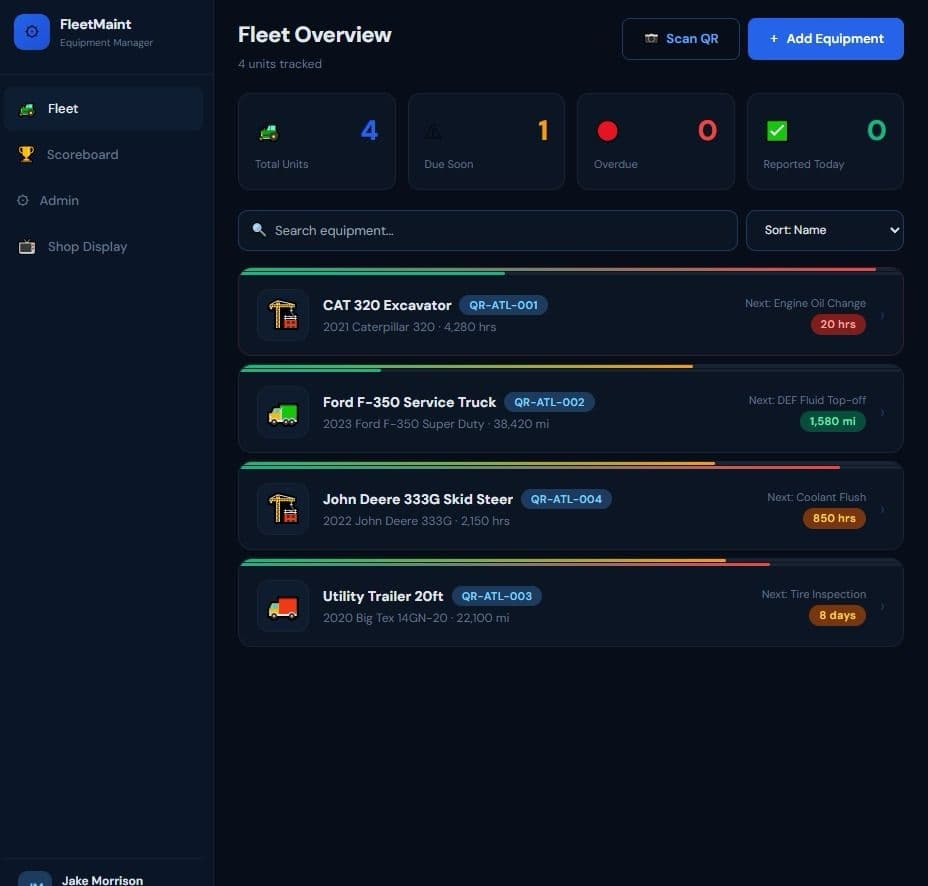The height and width of the screenshot is (886, 928).
Task: Expand the John Deere 333G Skid Steer details
Action: point(882,508)
